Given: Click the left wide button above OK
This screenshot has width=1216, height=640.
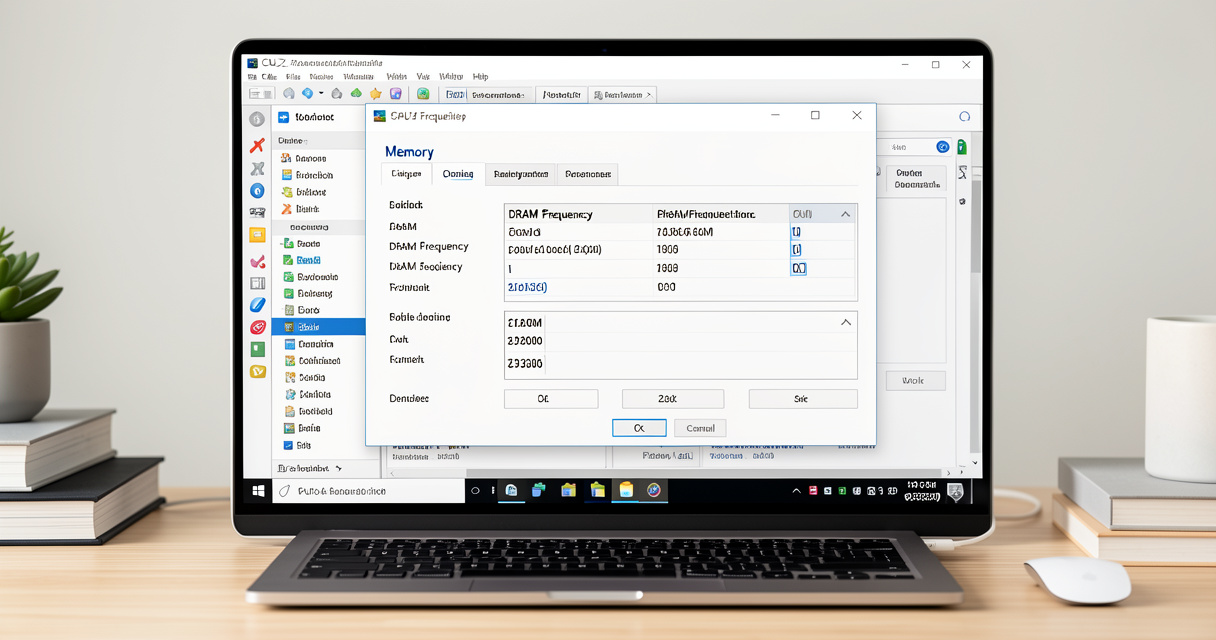Looking at the screenshot, I should (x=551, y=399).
